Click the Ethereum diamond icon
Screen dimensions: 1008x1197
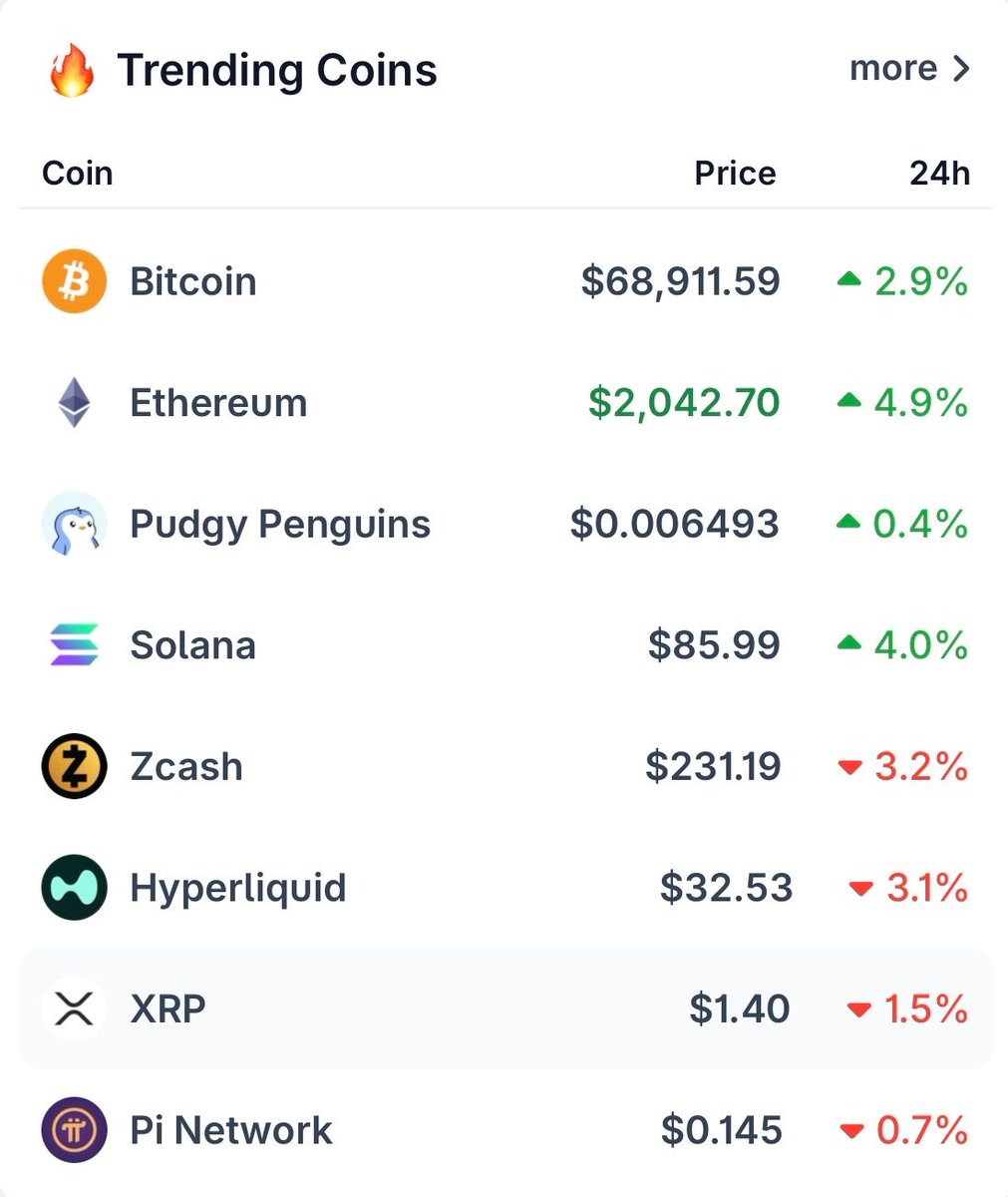point(74,403)
